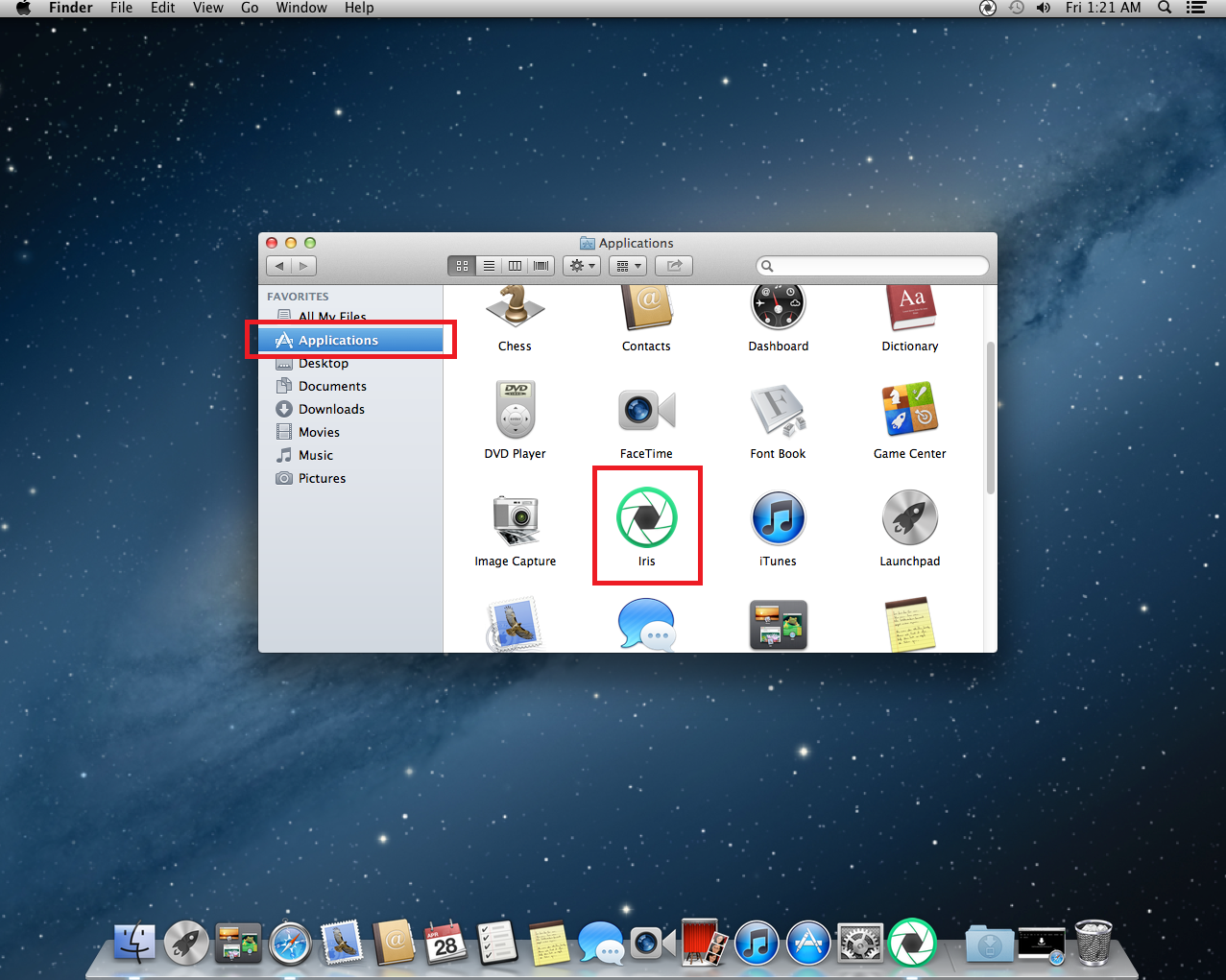This screenshot has height=980, width=1226.
Task: Open Calendar from the Dock
Action: pos(445,944)
